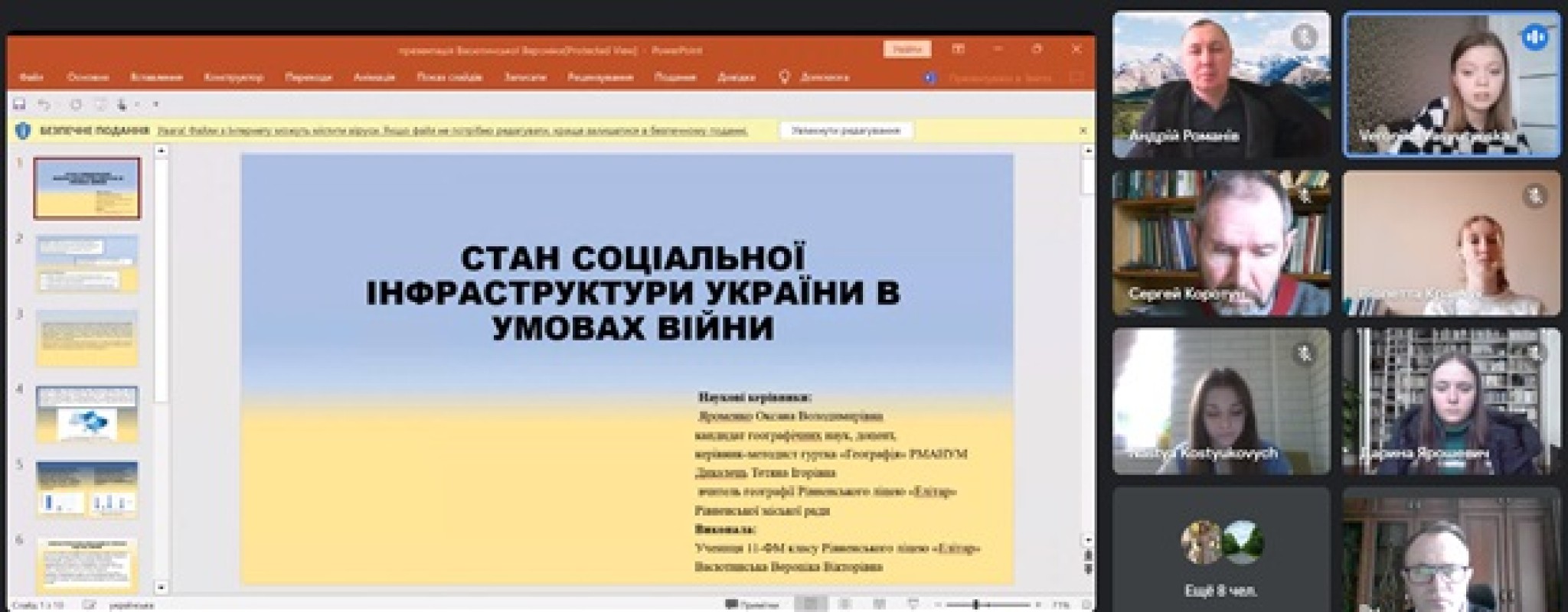1568x612 pixels.
Task: Open the touch/mouse mode dropdown arrow
Action: click(x=136, y=104)
